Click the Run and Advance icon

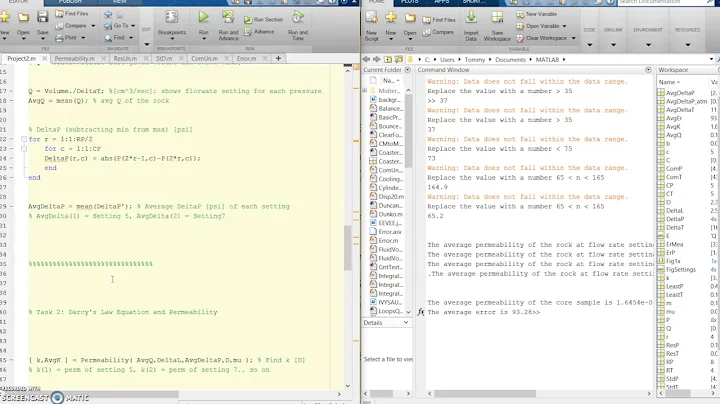228,17
